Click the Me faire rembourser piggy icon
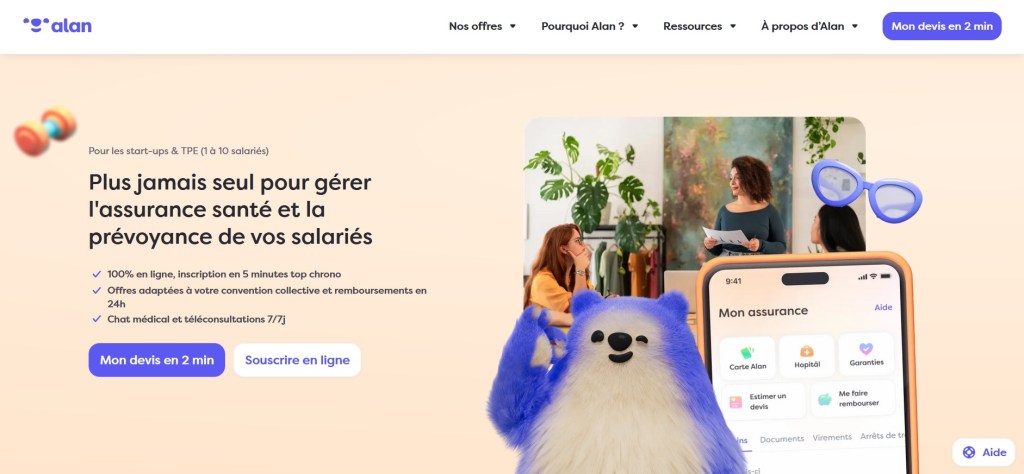The height and width of the screenshot is (474, 1024). tap(825, 398)
